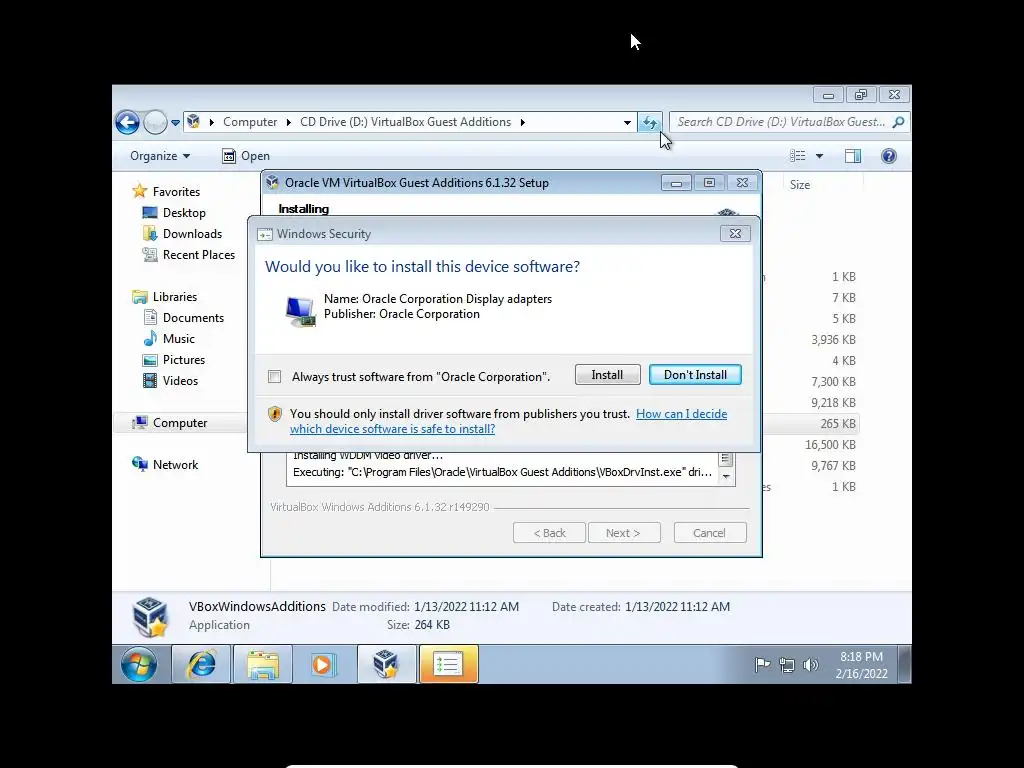This screenshot has height=768, width=1024.
Task: Select Computer in the address breadcrumb
Action: 250,122
